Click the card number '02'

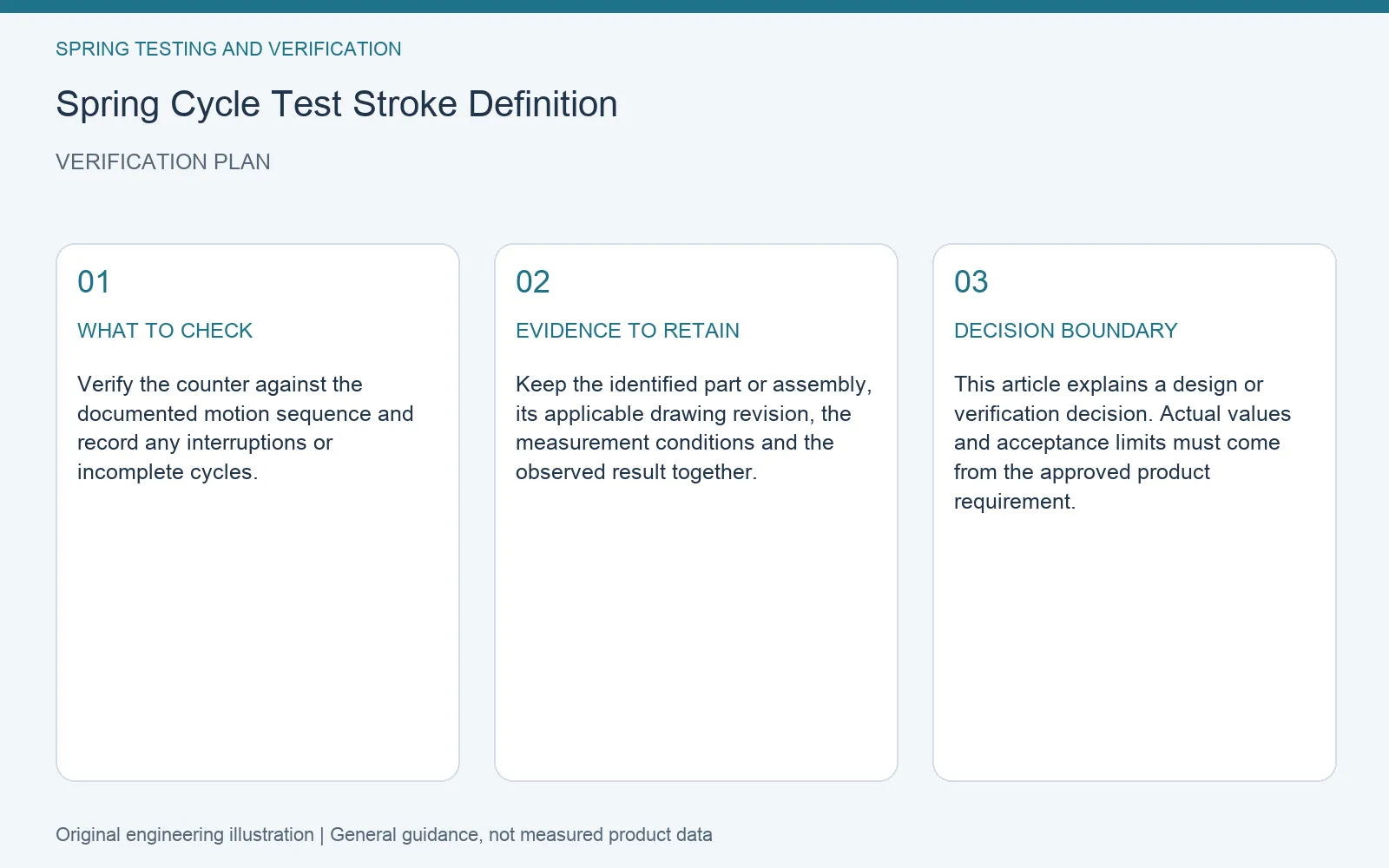pos(533,282)
